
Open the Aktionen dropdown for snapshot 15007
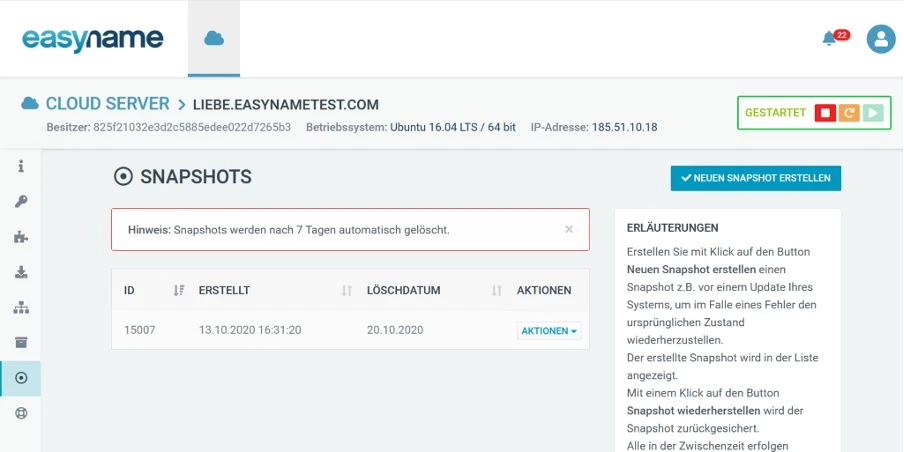549,331
